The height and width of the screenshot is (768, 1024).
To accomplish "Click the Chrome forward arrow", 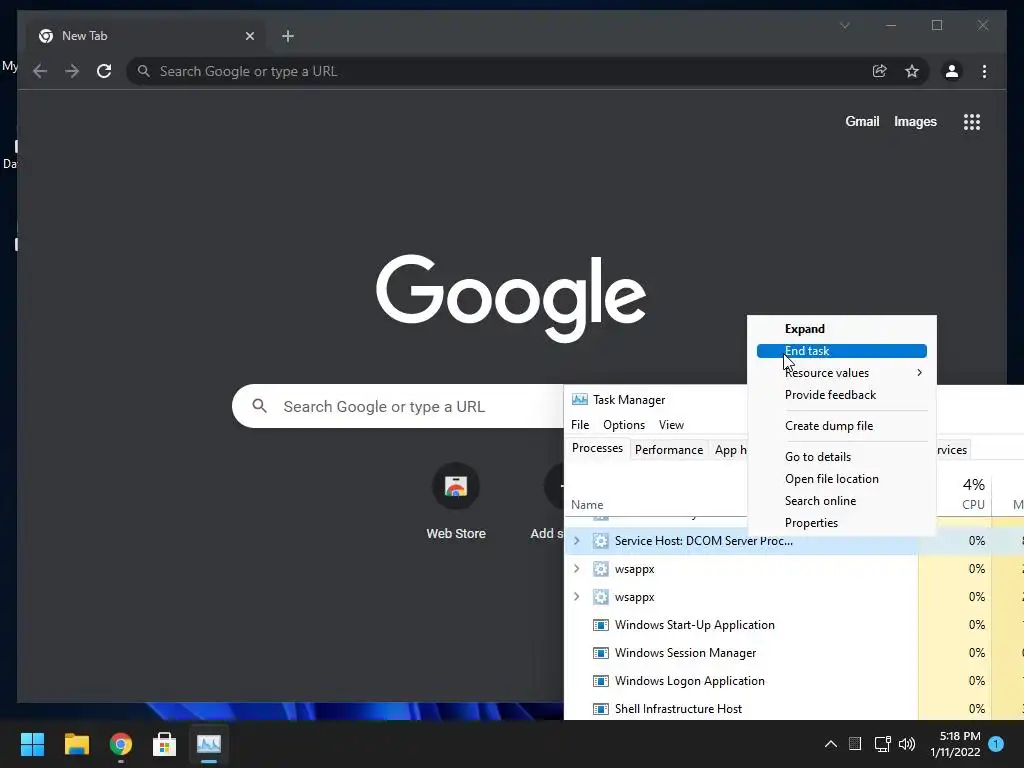I will click(72, 71).
